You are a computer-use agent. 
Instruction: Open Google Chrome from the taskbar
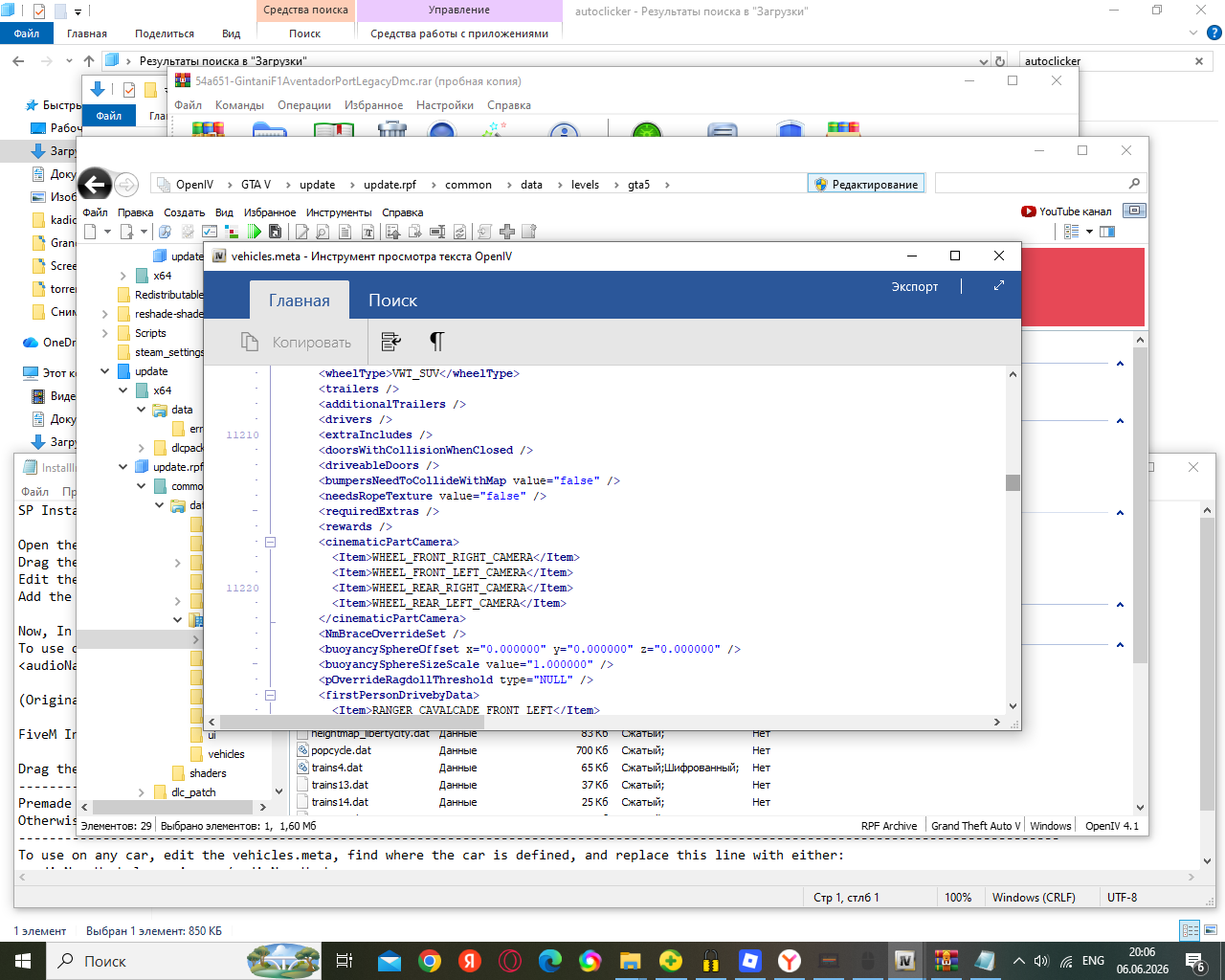tap(430, 961)
